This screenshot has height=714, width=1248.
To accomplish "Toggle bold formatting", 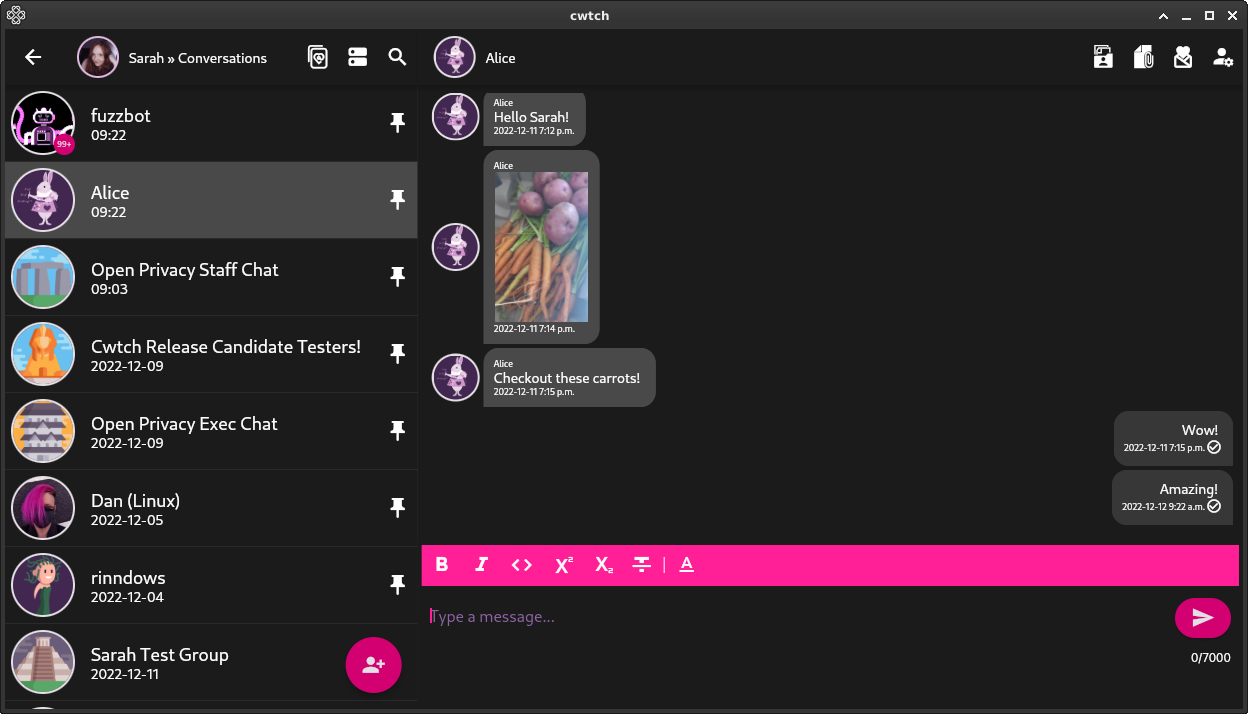I will coord(442,565).
